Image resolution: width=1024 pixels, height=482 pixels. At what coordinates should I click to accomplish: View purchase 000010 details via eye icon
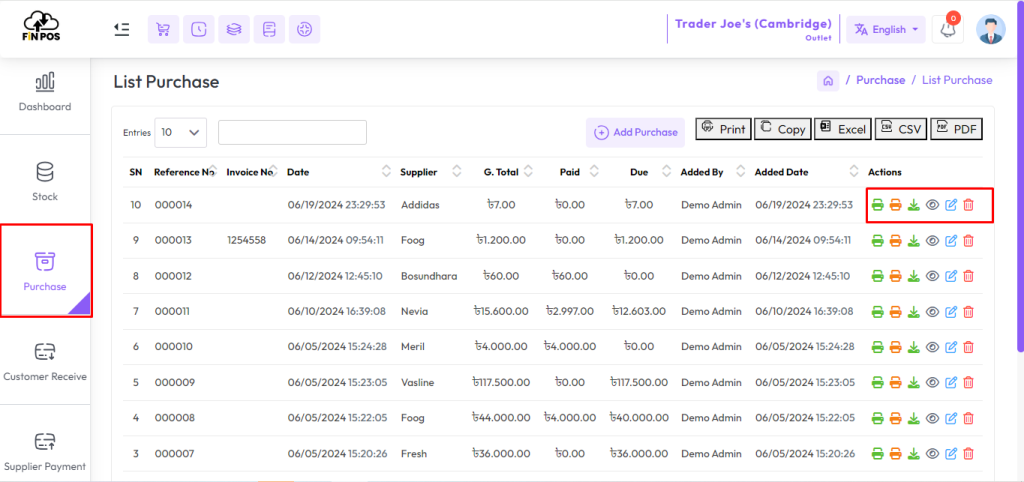point(933,347)
